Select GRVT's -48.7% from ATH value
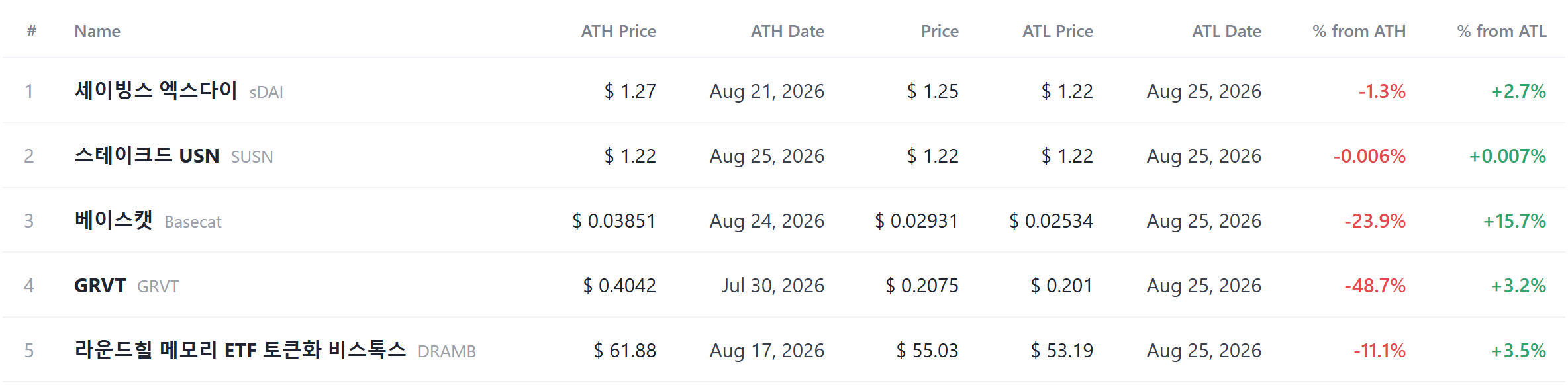Screen dimensions: 1568x385 [x=1375, y=286]
